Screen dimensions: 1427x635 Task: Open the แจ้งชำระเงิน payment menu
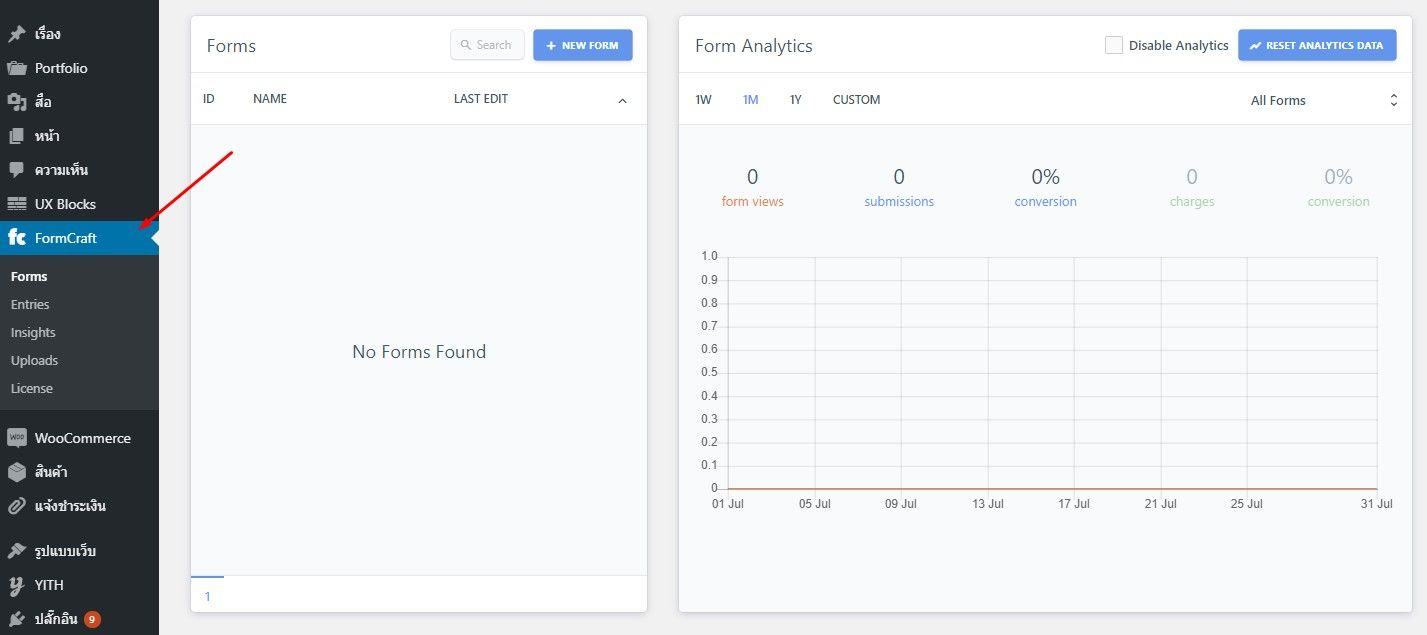point(79,506)
